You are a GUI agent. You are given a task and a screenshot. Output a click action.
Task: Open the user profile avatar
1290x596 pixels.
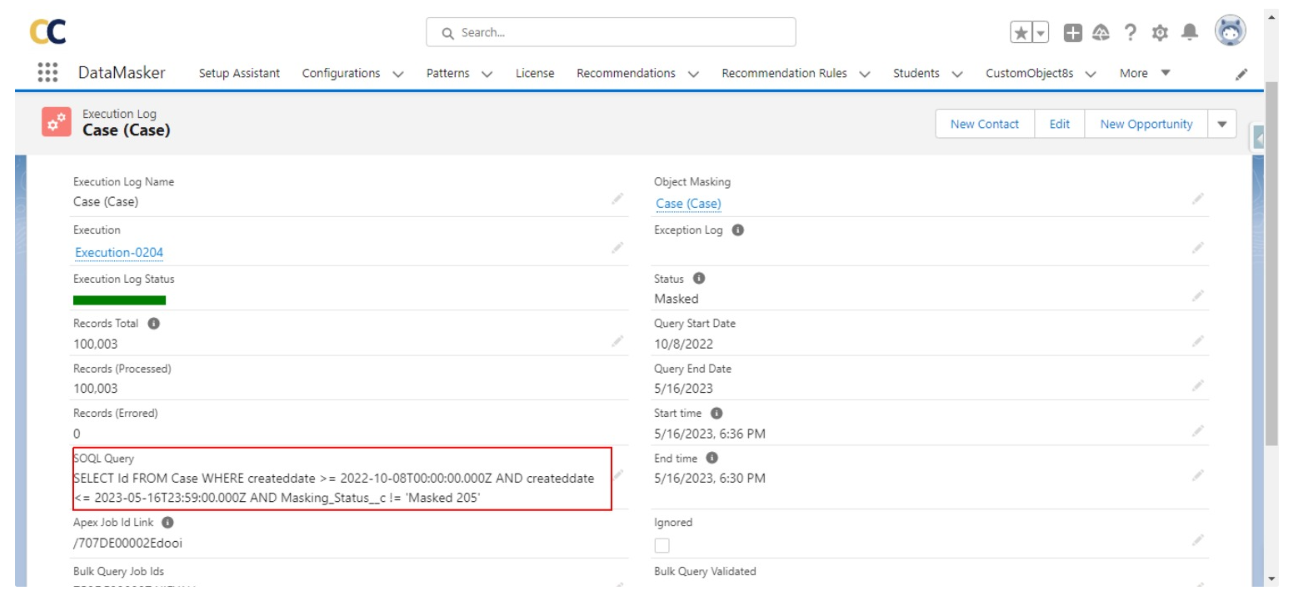1230,31
